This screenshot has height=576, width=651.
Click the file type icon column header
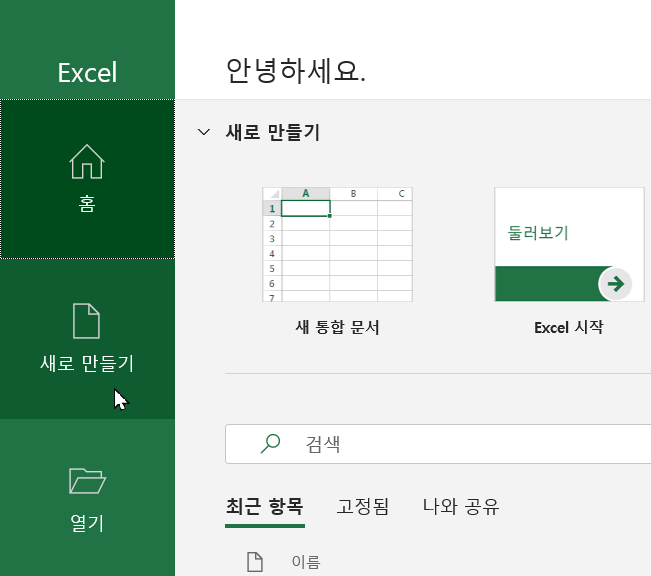255,562
